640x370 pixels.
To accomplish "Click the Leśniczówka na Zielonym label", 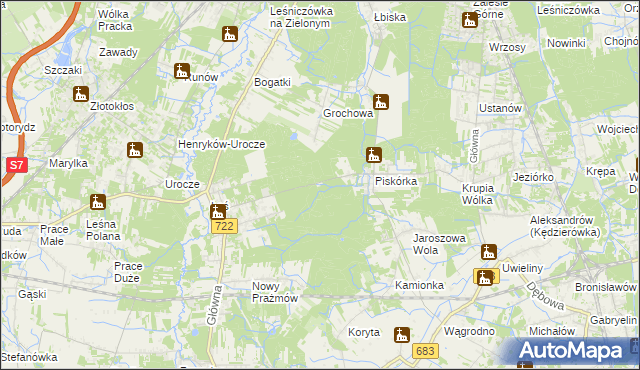I will point(301,18).
